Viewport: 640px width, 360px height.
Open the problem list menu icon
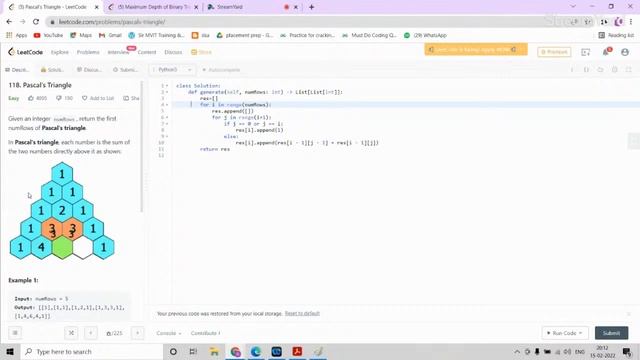click(15, 333)
